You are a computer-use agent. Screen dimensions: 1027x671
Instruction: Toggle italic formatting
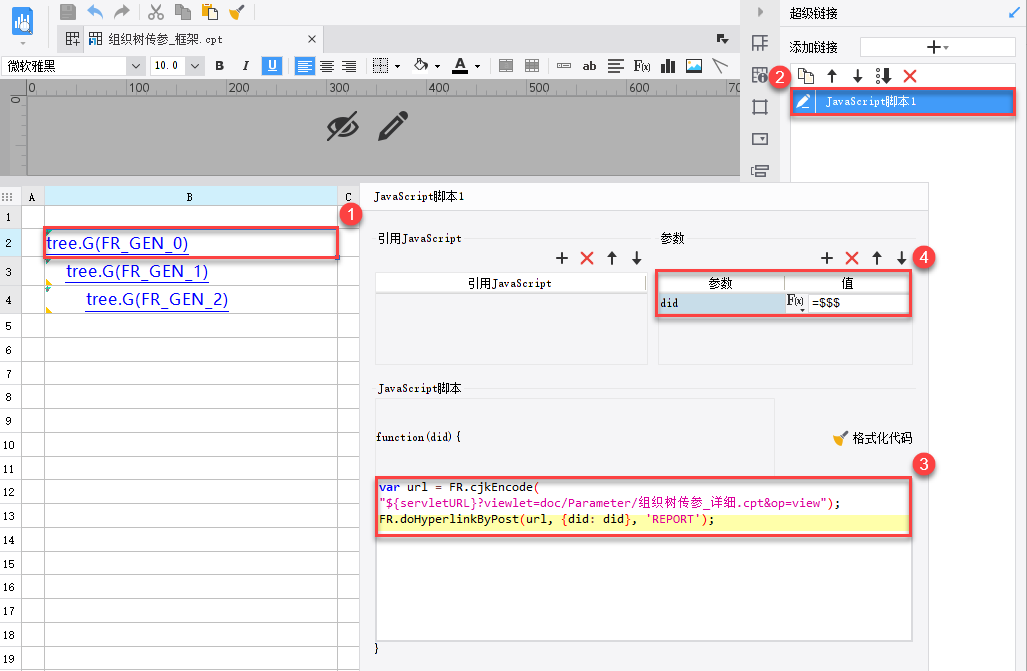pyautogui.click(x=246, y=66)
